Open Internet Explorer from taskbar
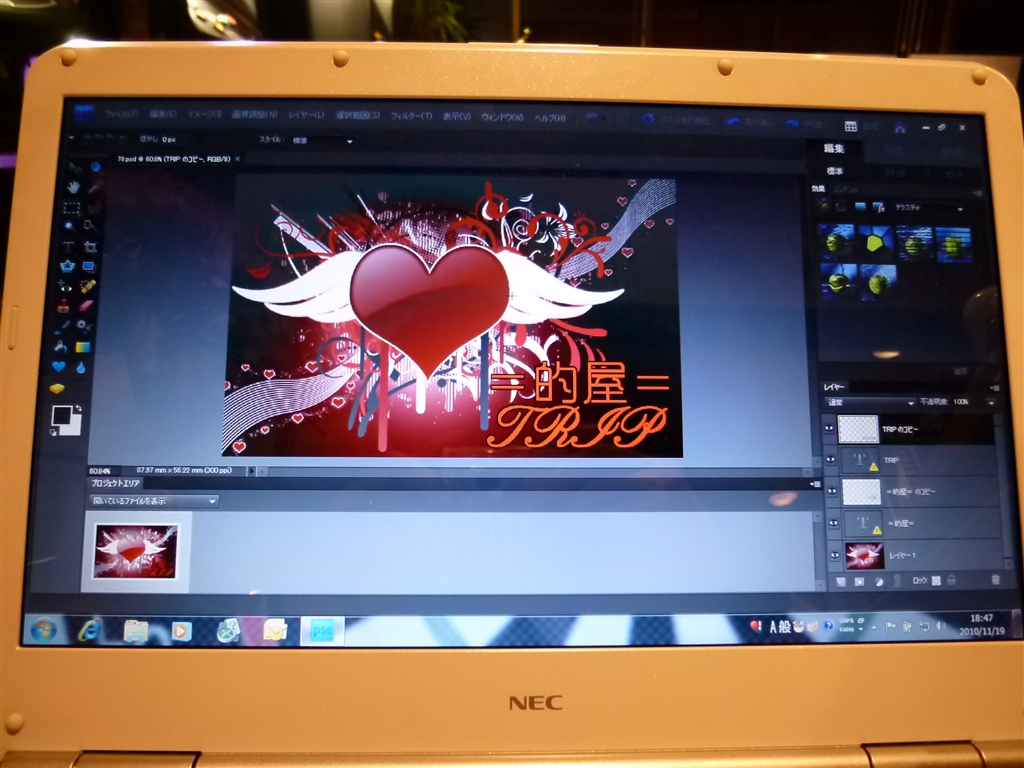Viewport: 1024px width, 768px height. [x=89, y=630]
